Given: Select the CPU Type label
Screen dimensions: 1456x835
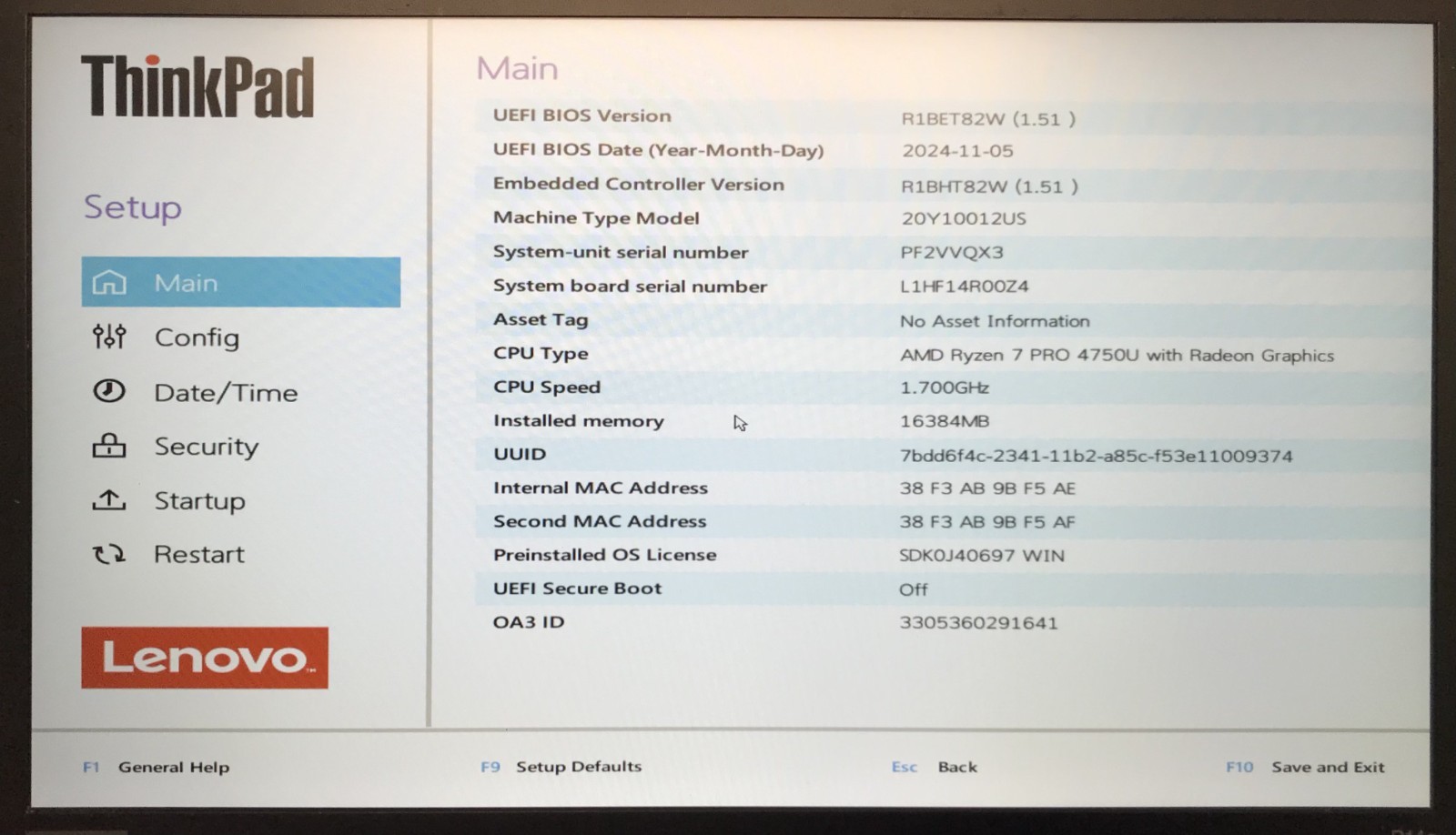Looking at the screenshot, I should [541, 354].
